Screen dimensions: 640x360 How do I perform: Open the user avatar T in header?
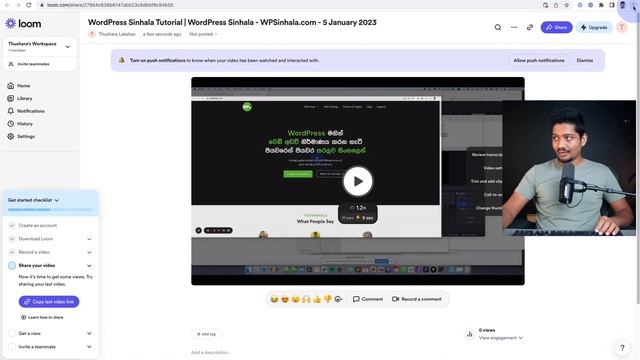pos(622,27)
